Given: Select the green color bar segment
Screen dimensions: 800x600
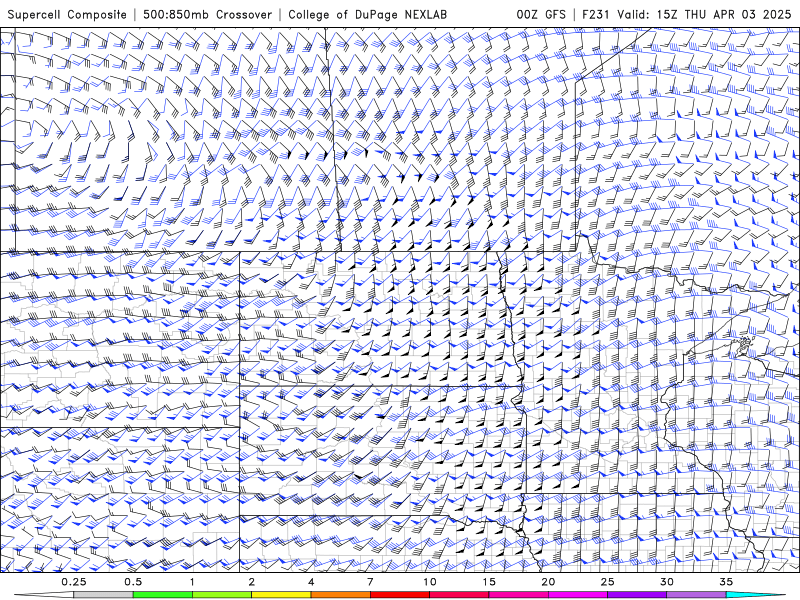Looking at the screenshot, I should 163,595.
